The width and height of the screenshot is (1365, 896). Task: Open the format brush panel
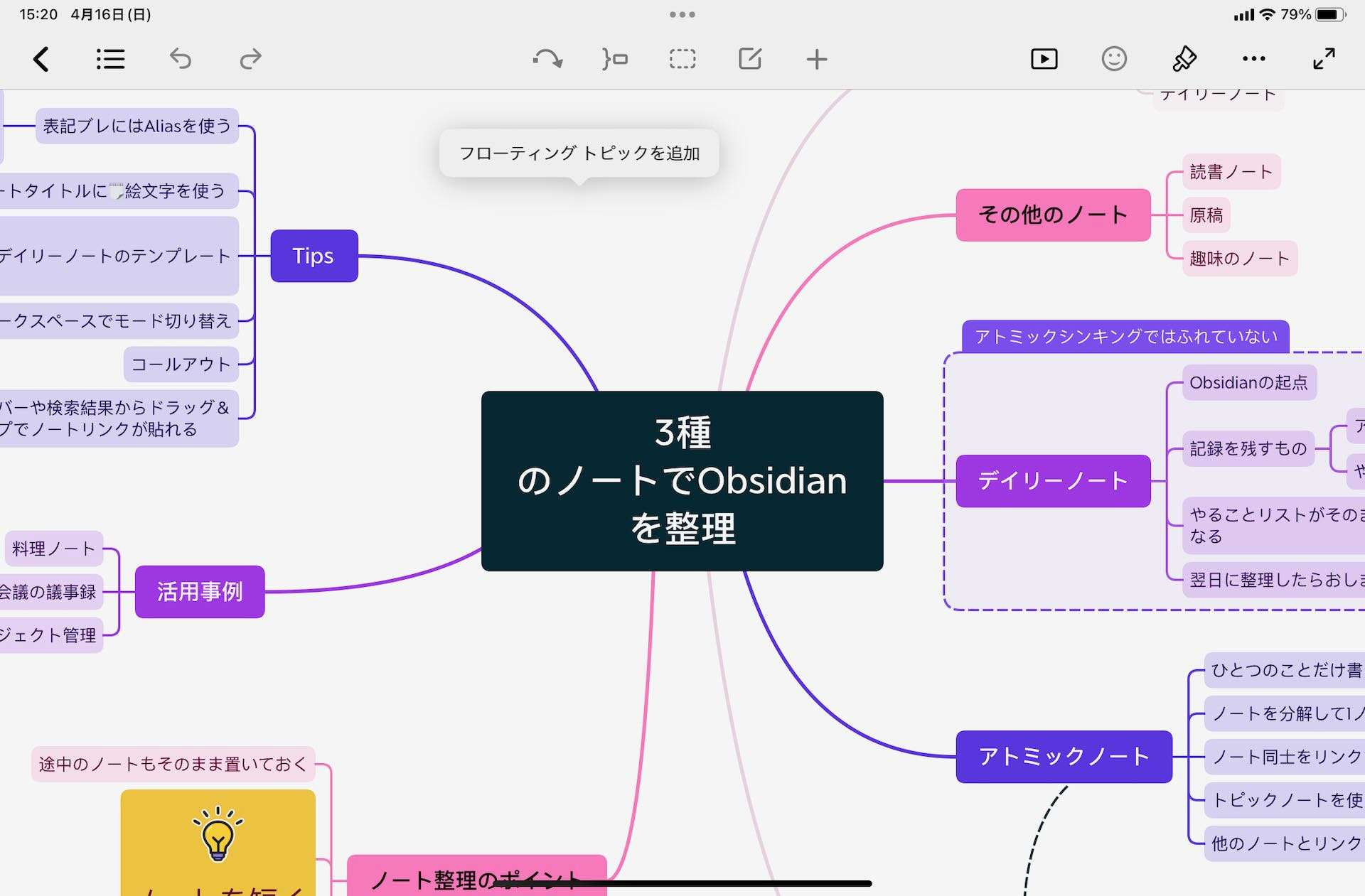click(x=1184, y=59)
